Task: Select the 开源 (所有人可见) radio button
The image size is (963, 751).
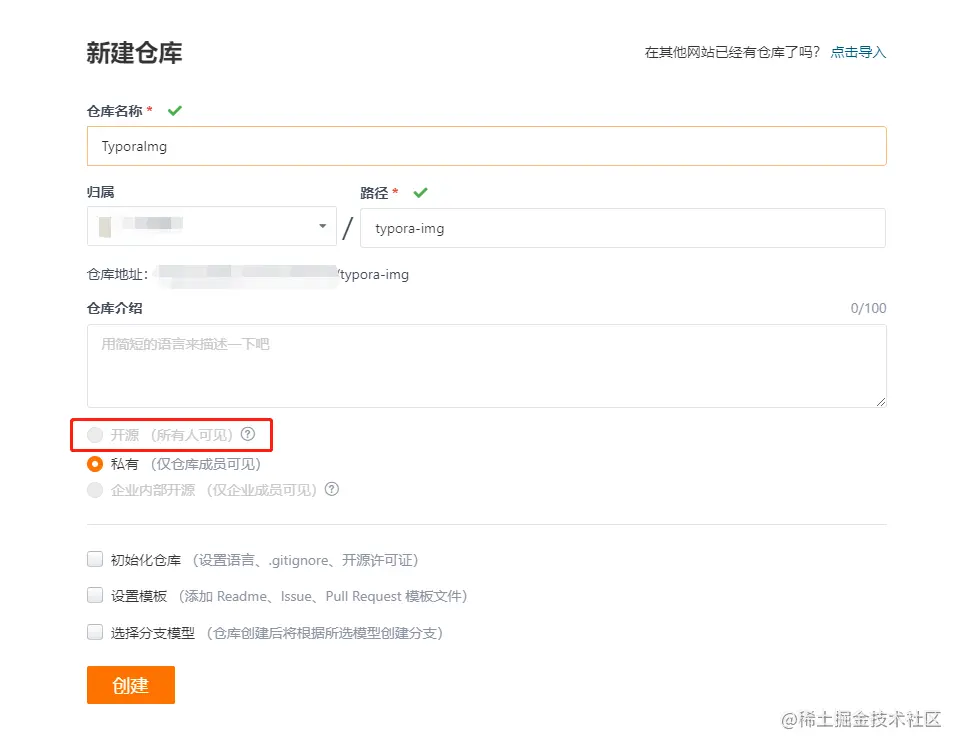Action: (95, 435)
